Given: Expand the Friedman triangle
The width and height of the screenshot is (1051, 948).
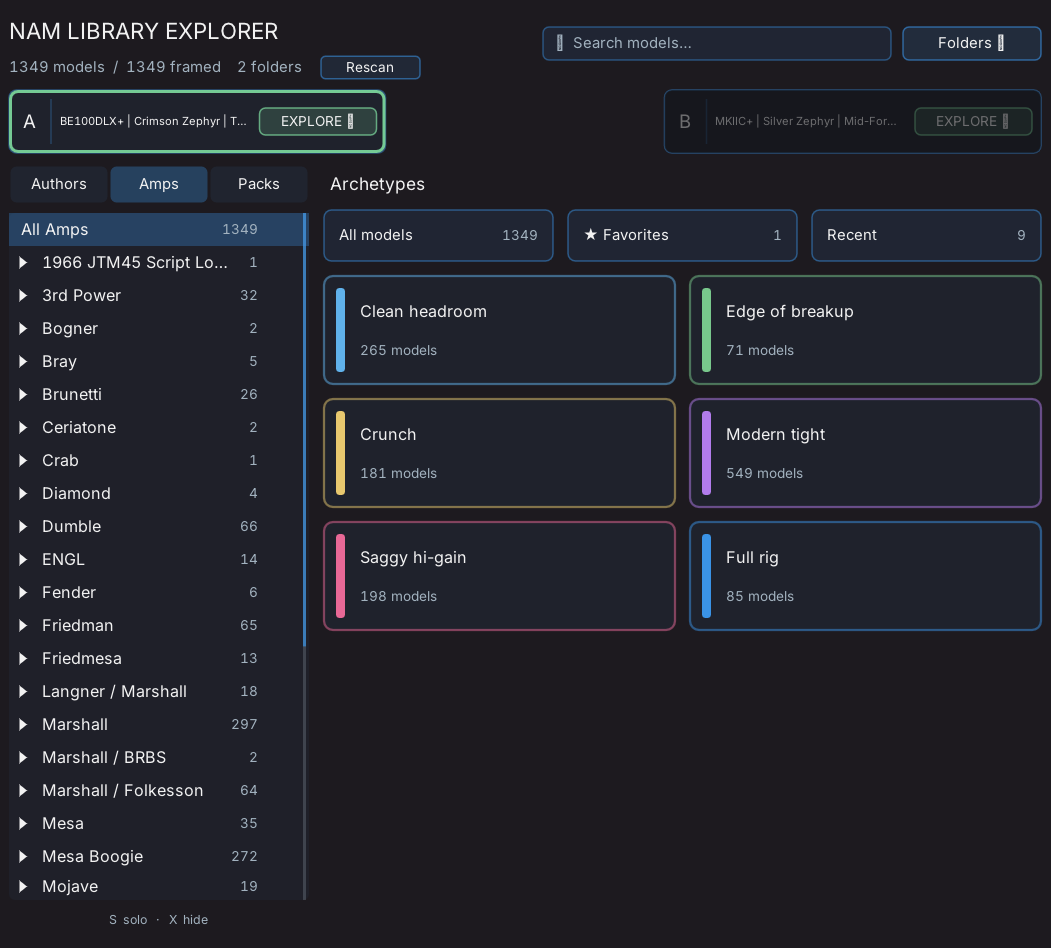Looking at the screenshot, I should coord(23,626).
